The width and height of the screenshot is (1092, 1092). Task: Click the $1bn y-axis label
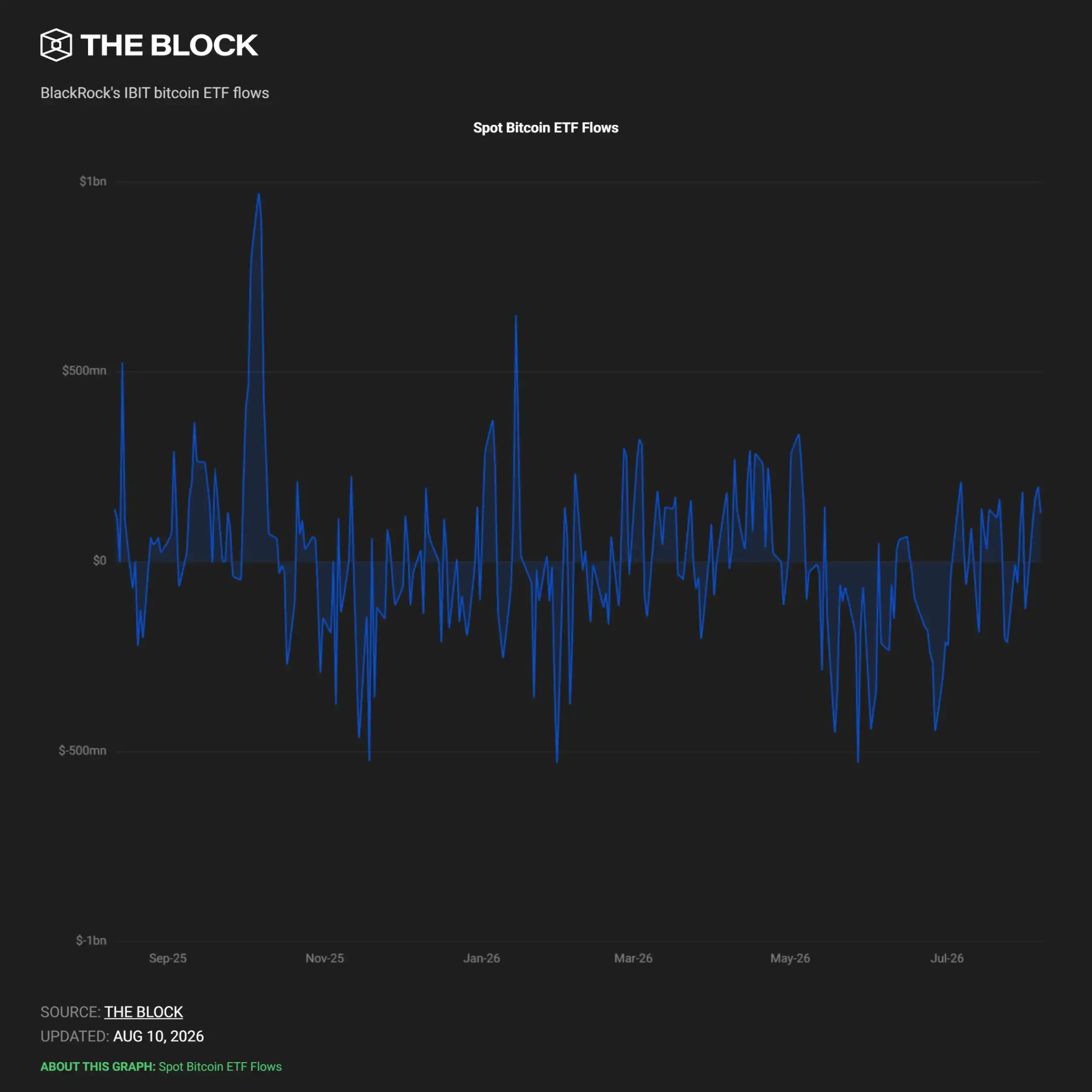[93, 181]
